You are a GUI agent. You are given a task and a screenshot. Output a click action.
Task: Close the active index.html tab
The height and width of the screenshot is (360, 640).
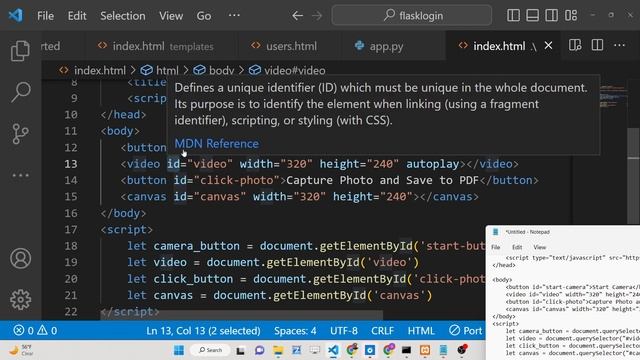point(548,46)
